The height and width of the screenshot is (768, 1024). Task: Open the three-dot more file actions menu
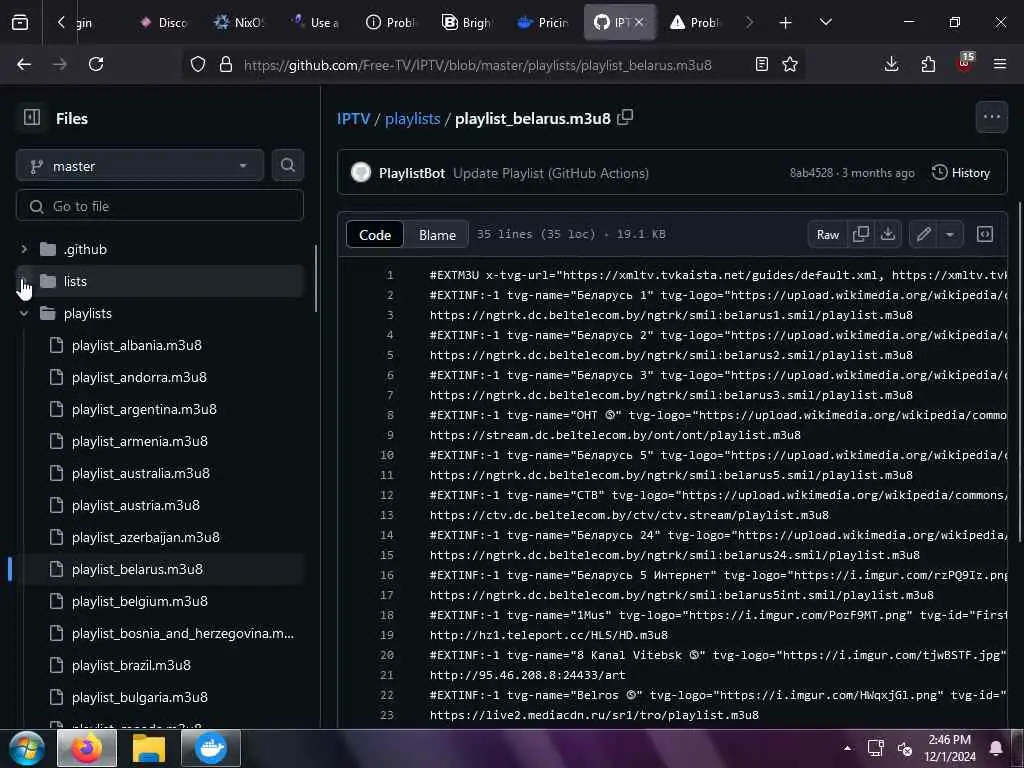[x=991, y=117]
